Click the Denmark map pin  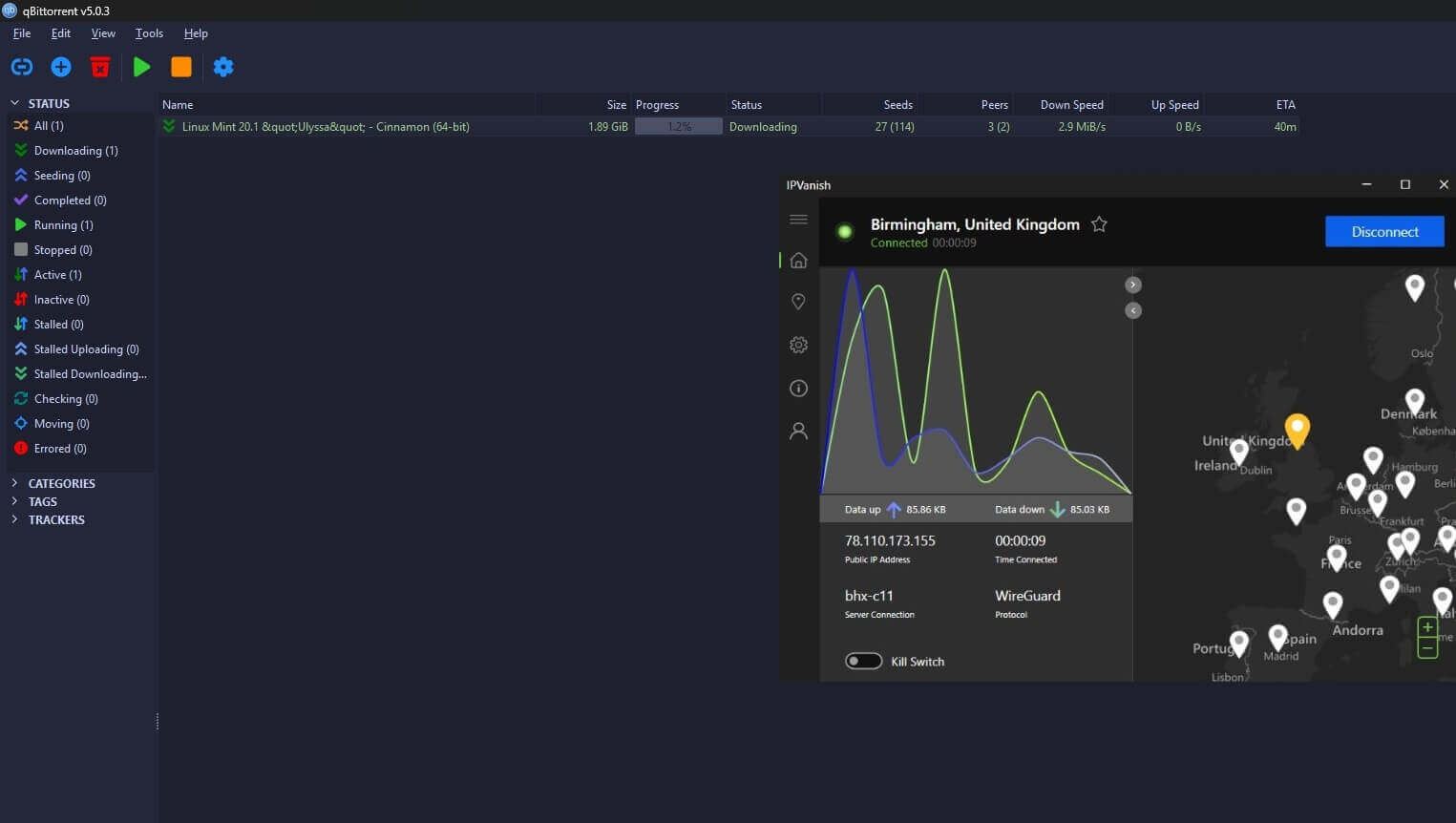pyautogui.click(x=1415, y=402)
